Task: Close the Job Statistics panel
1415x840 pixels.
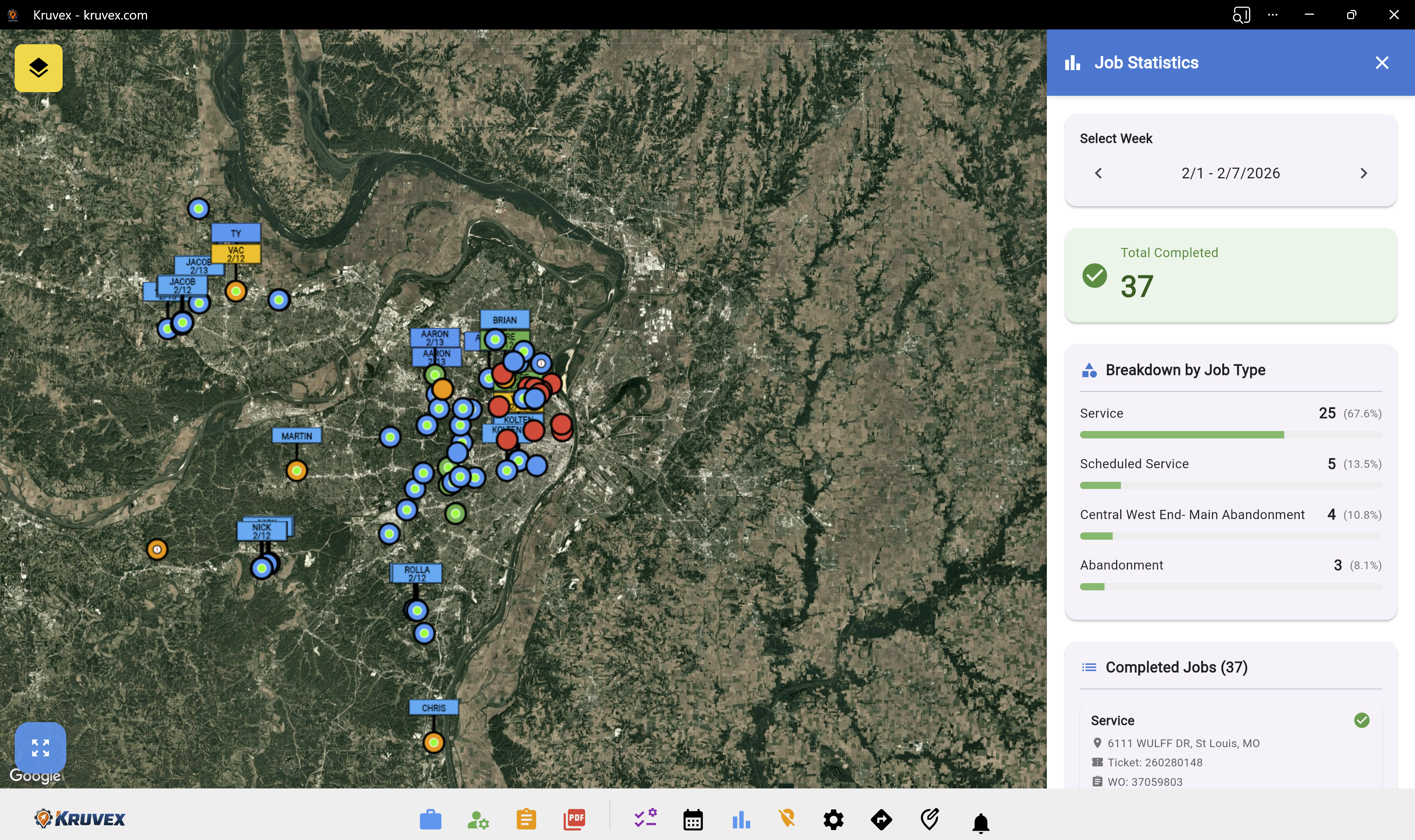Action: [1381, 63]
